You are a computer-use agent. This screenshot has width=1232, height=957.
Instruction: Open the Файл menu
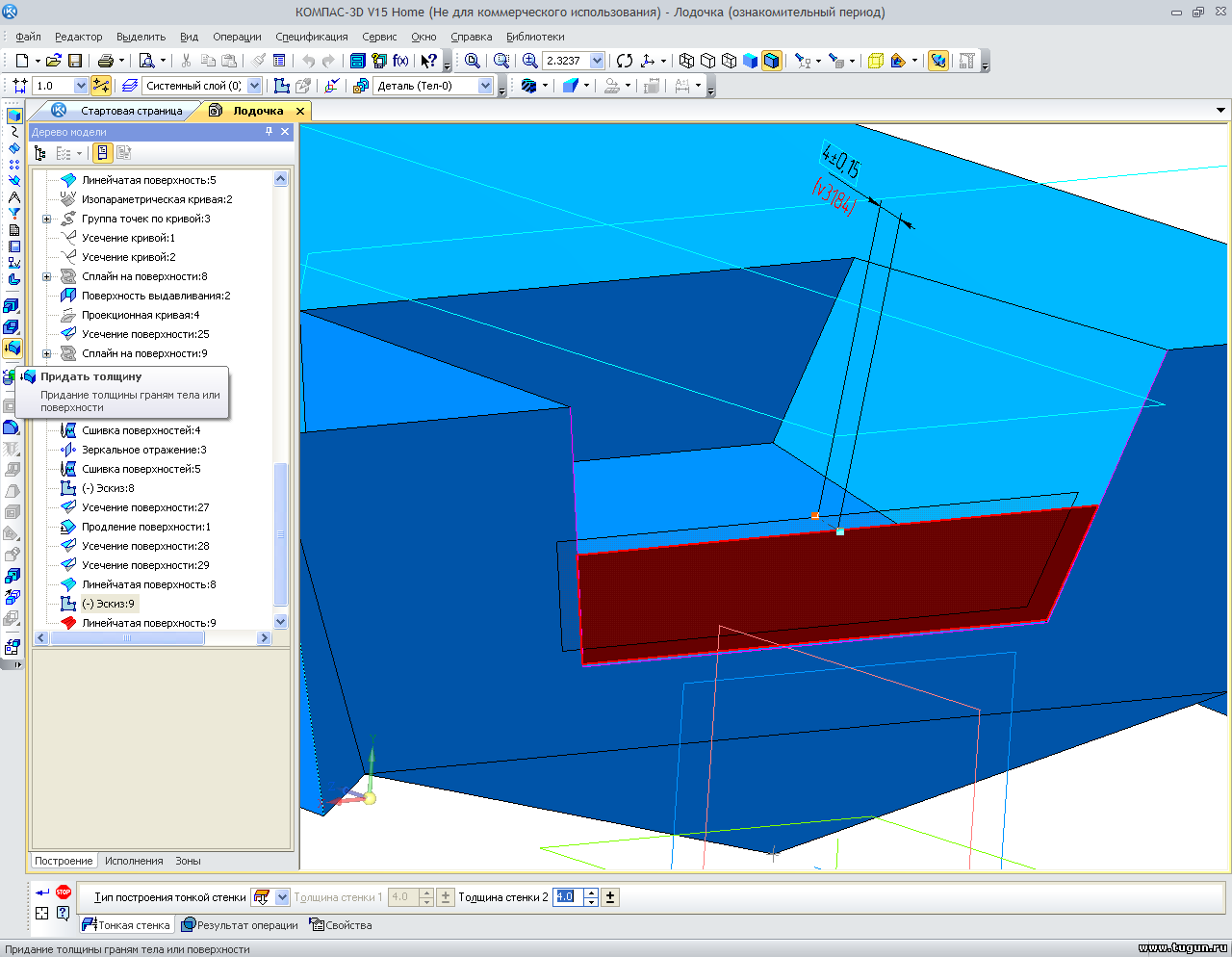(28, 37)
